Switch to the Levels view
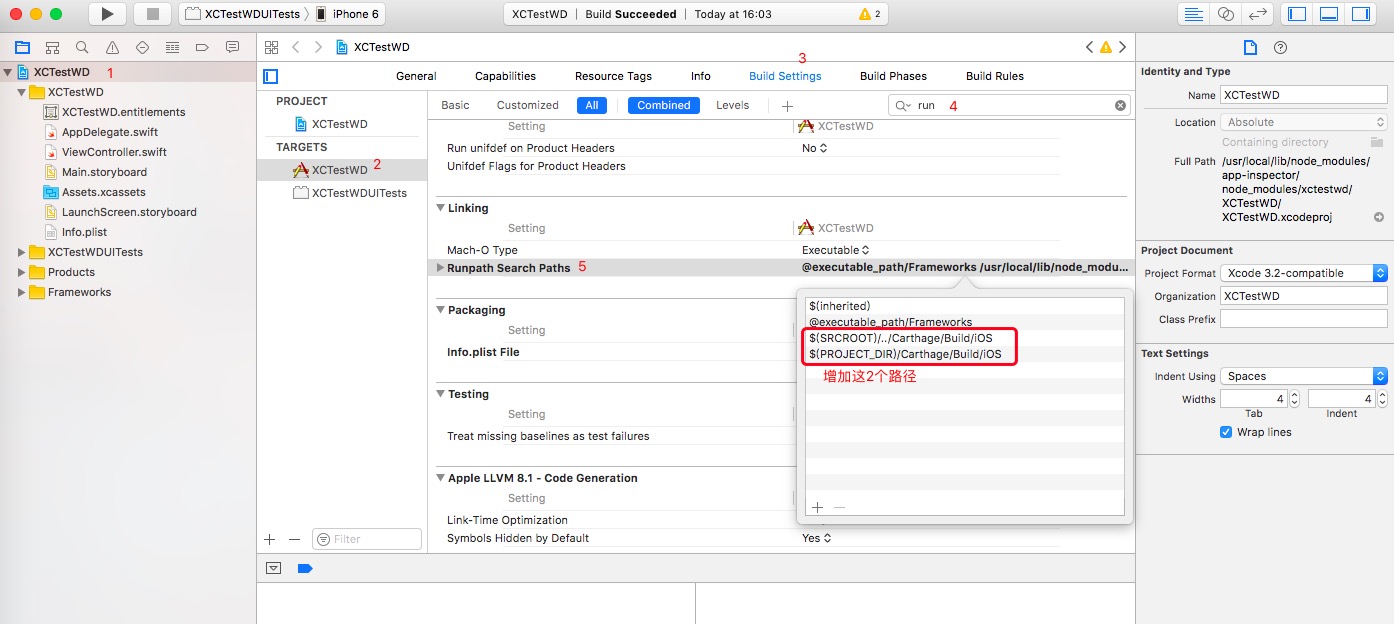The height and width of the screenshot is (624, 1394). (733, 105)
